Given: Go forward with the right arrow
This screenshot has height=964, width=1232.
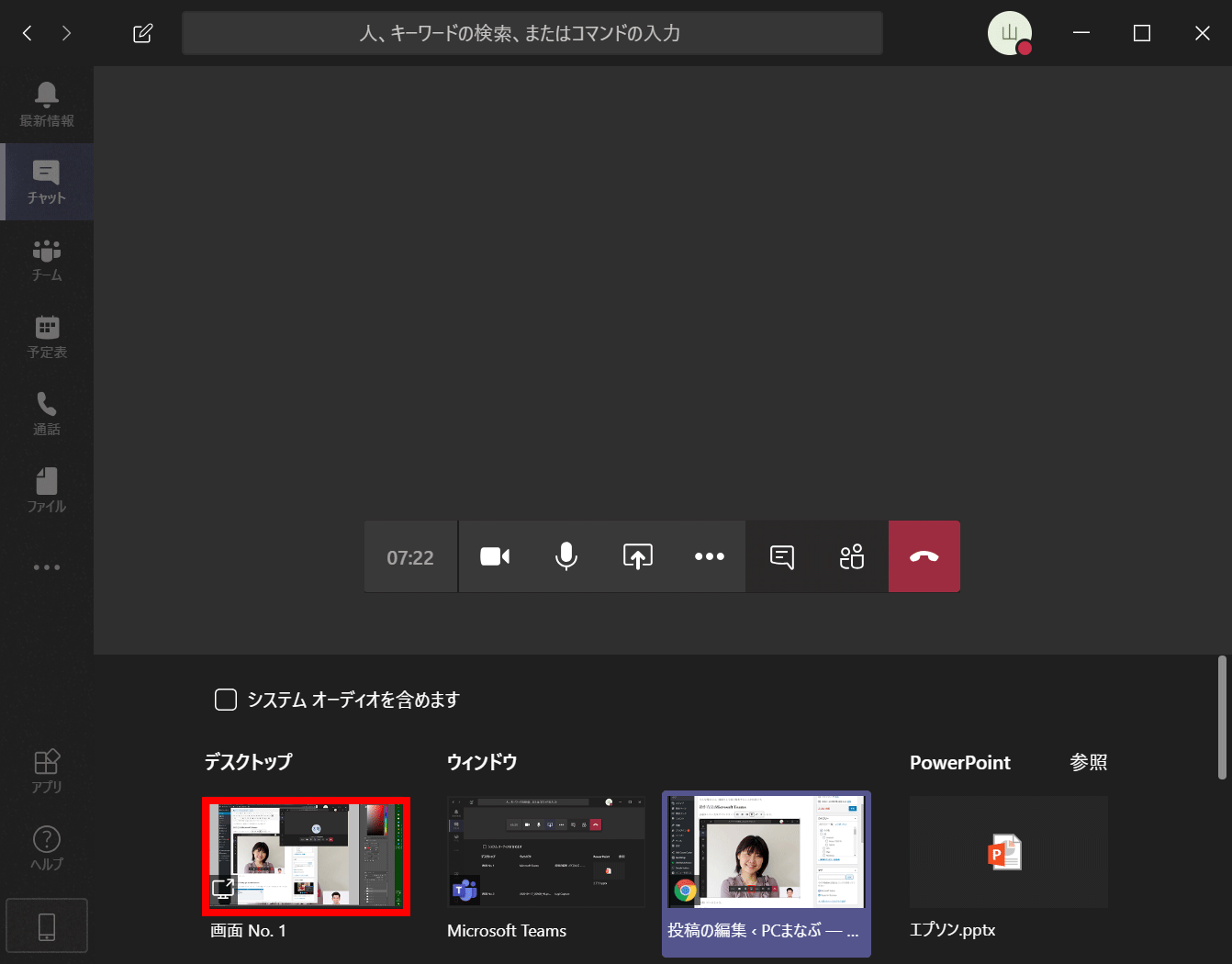Looking at the screenshot, I should [66, 33].
